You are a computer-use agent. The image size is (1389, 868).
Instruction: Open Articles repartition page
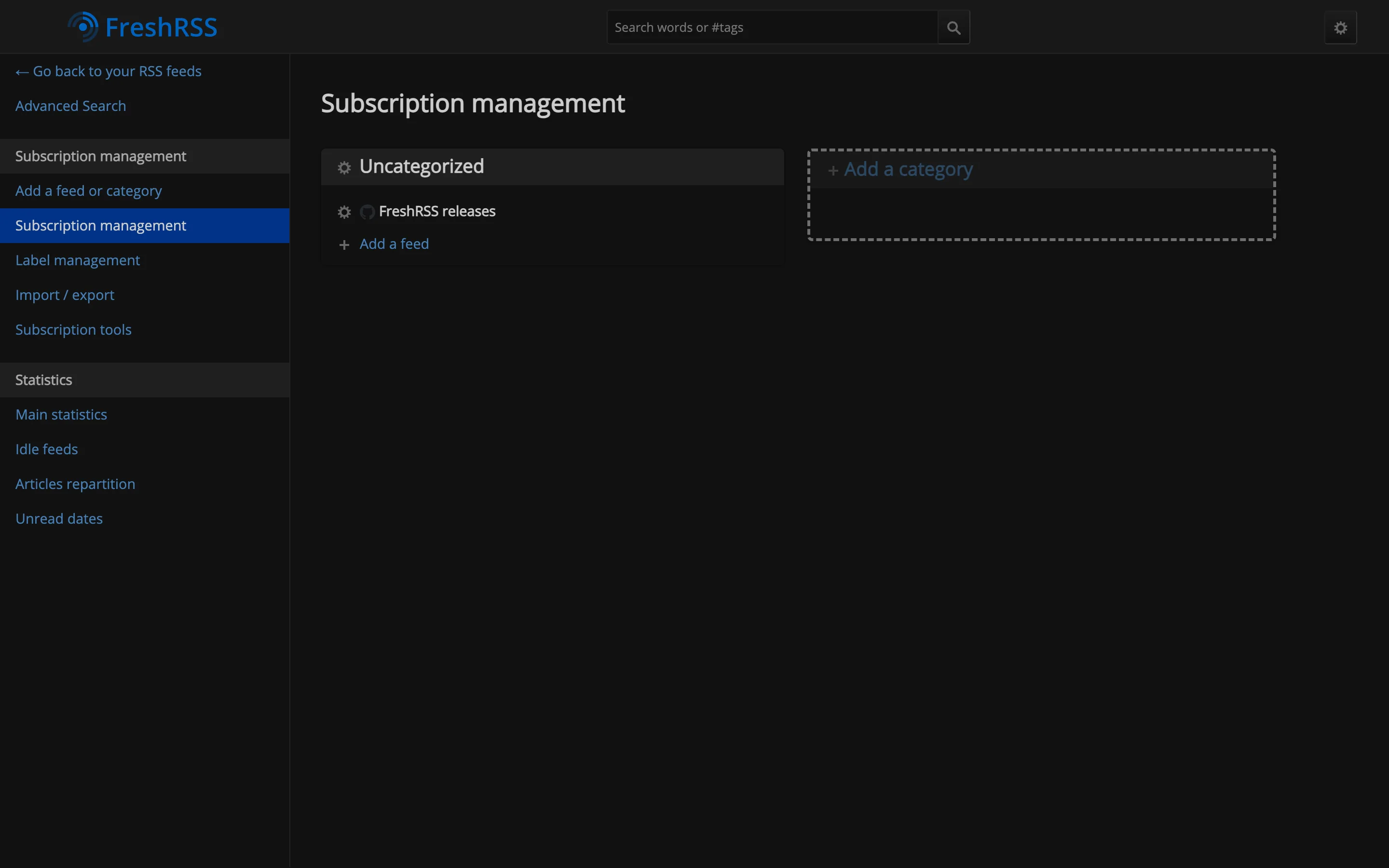pyautogui.click(x=145, y=484)
